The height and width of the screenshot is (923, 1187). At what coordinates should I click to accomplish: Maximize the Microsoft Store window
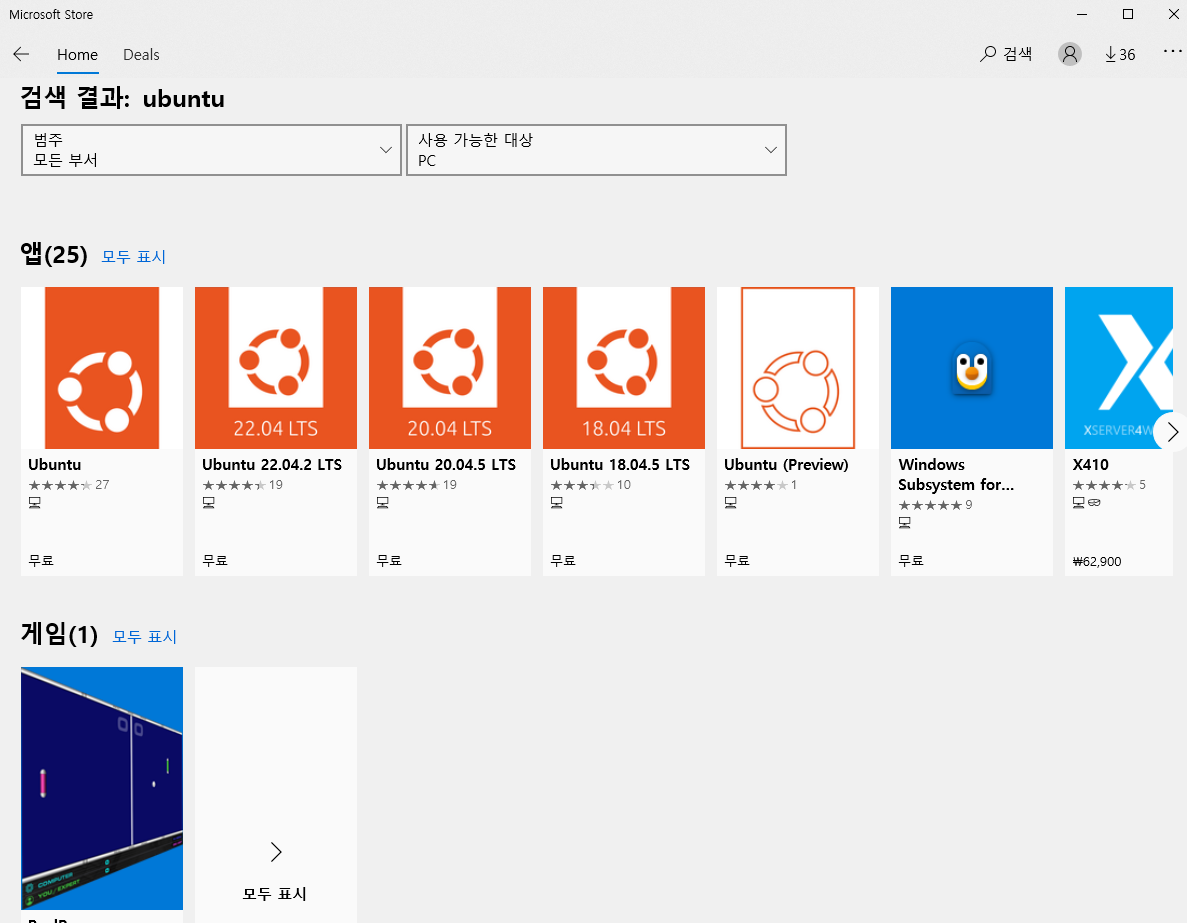[1128, 14]
